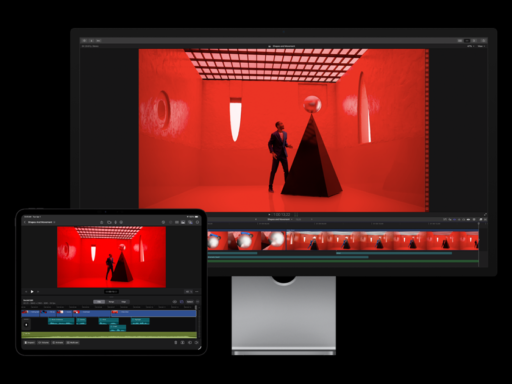
Task: Click the Animate button on the iPad
Action: coord(58,343)
